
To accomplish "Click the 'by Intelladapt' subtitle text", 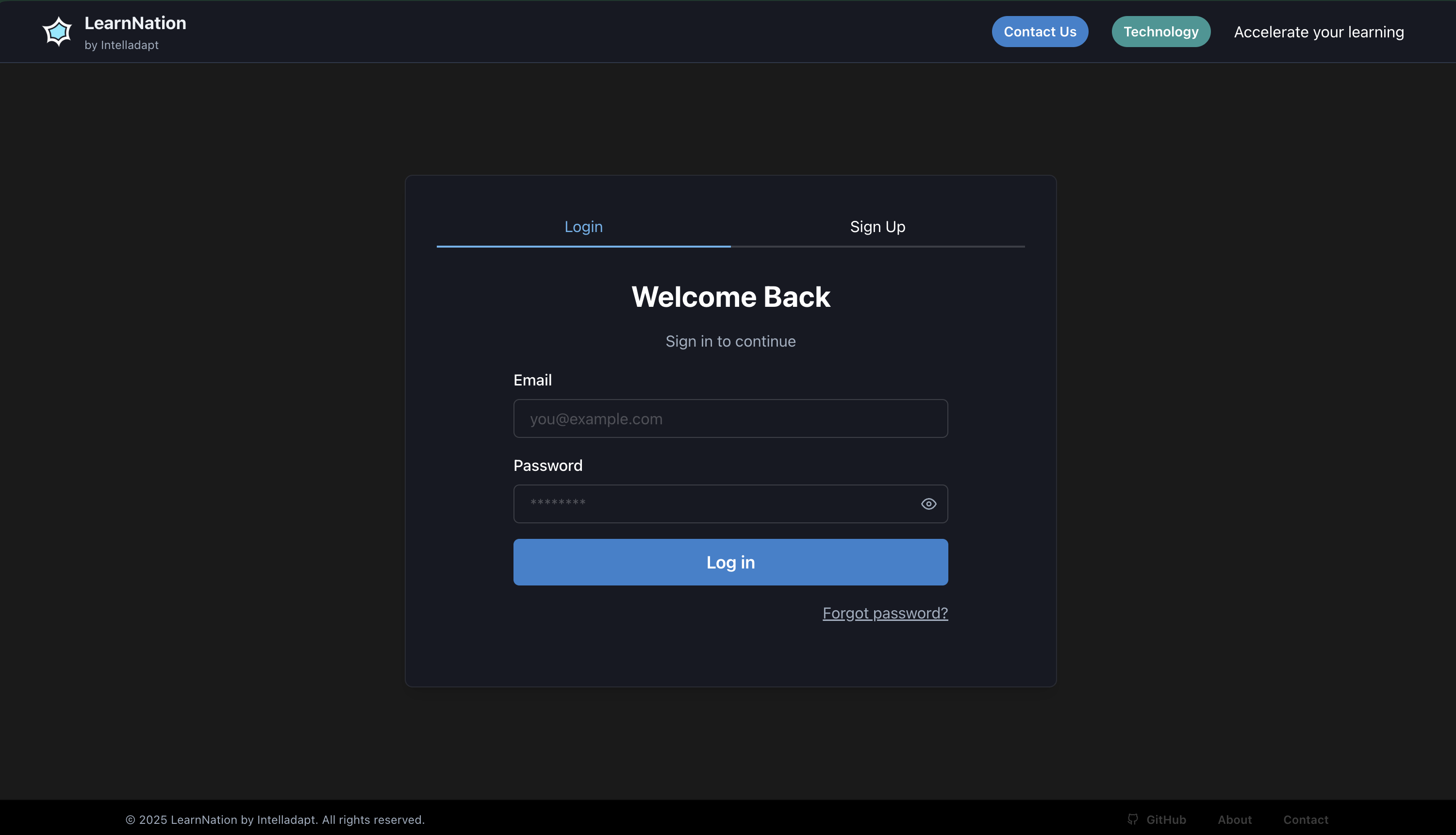I will point(121,45).
